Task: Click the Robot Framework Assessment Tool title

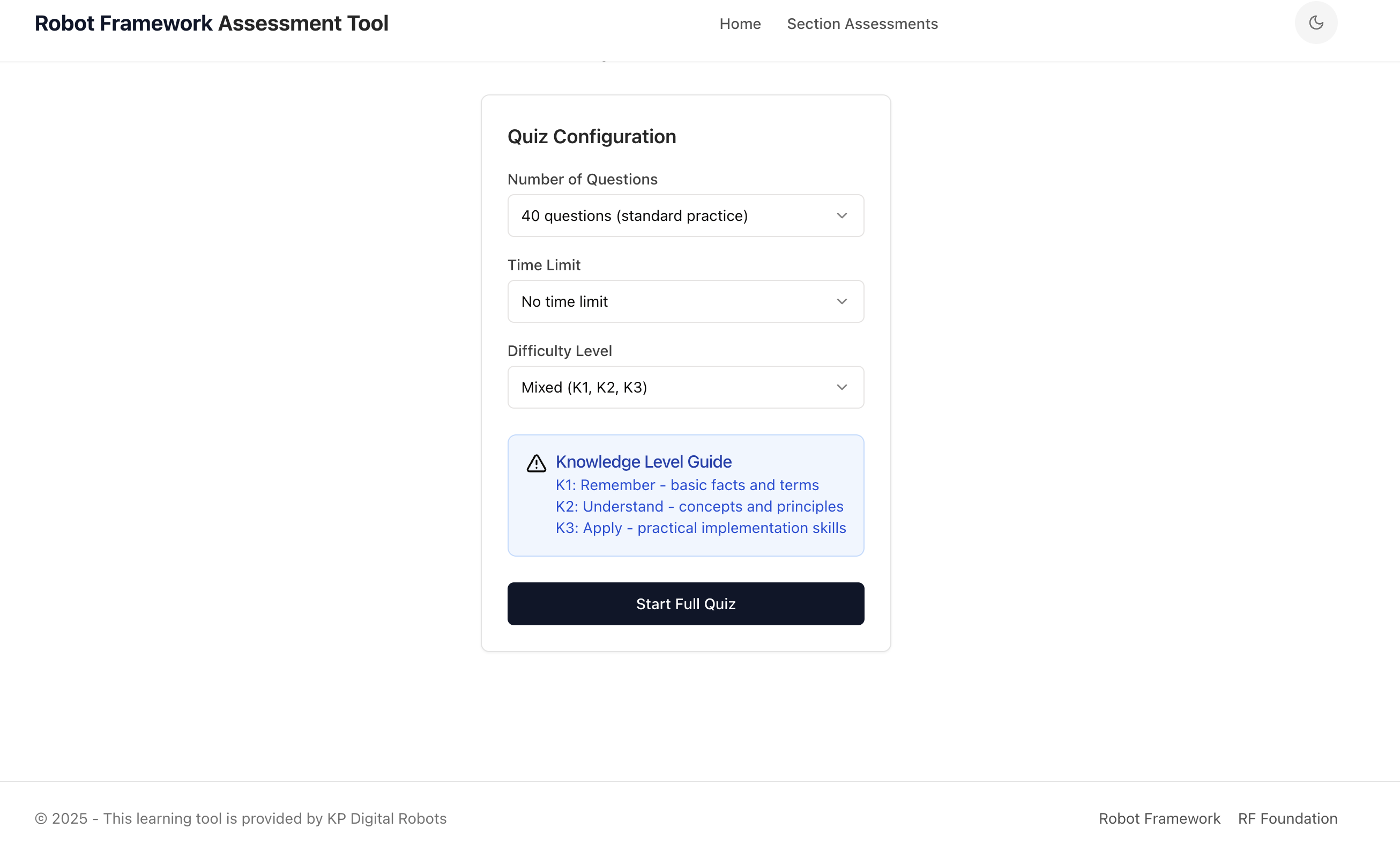Action: [x=211, y=23]
